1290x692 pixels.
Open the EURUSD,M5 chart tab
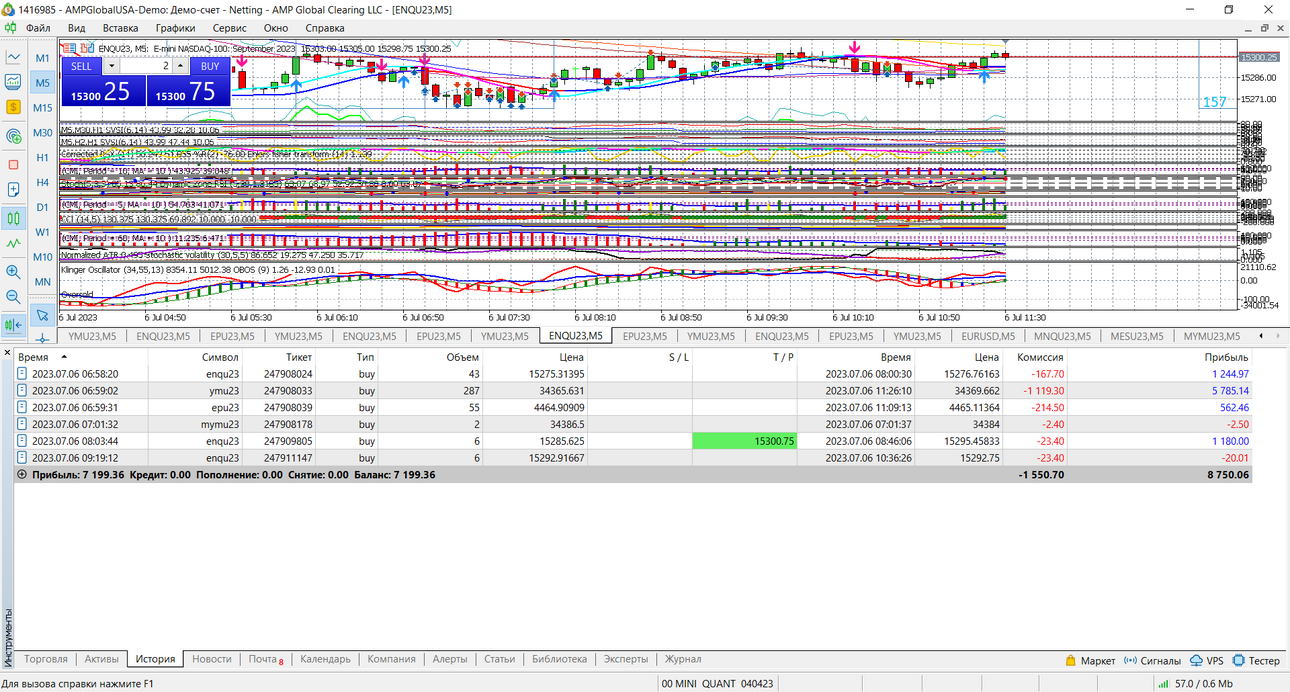pyautogui.click(x=988, y=336)
